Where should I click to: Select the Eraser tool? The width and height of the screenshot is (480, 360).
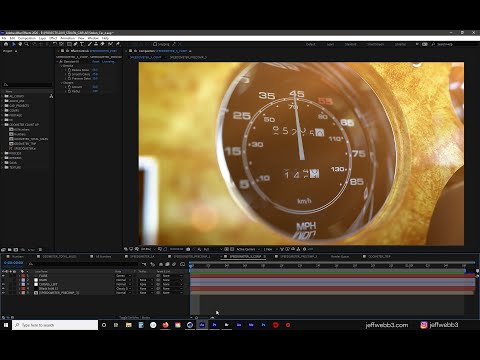coord(103,44)
